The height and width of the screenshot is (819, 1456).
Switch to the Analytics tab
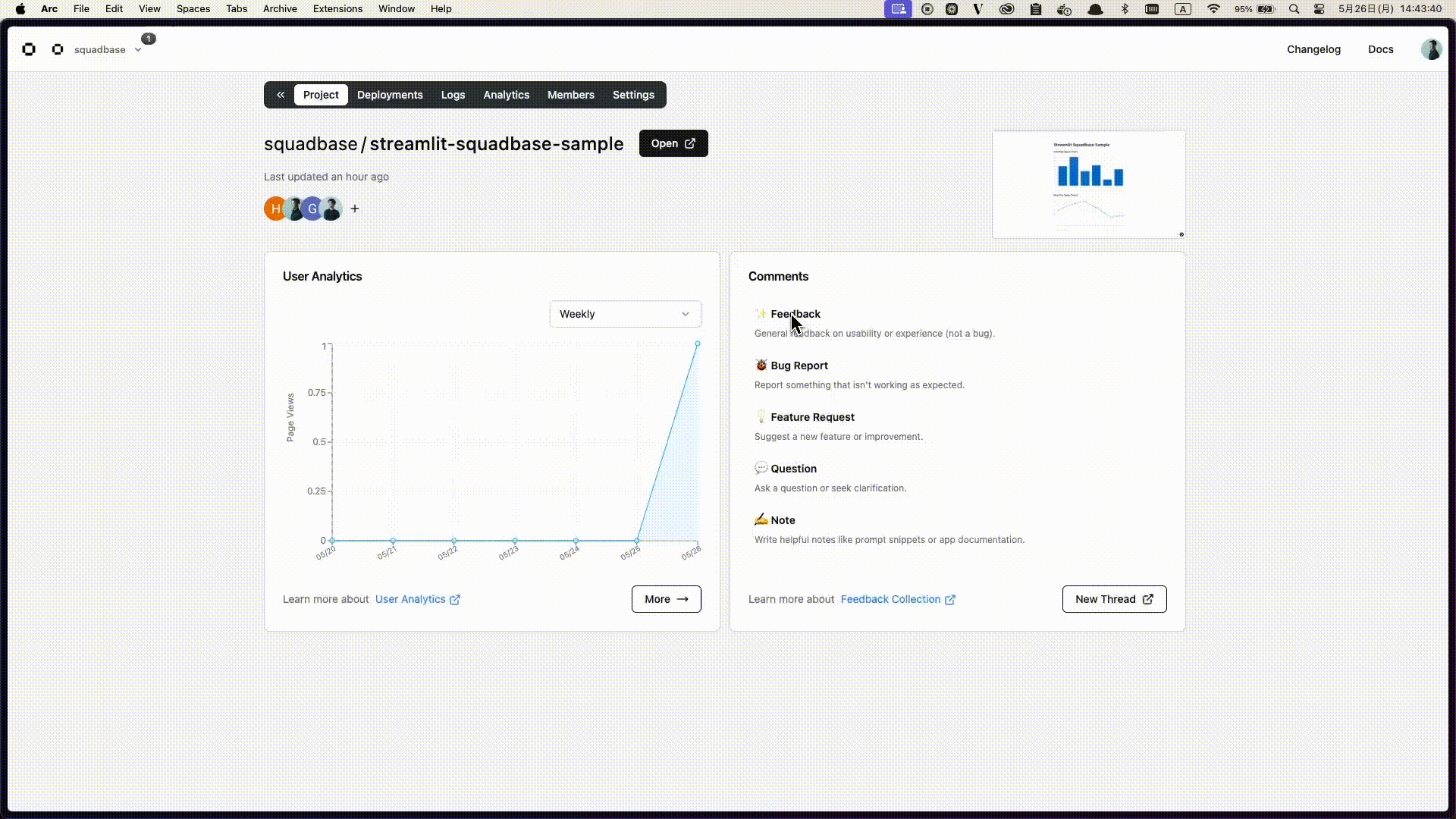[506, 95]
